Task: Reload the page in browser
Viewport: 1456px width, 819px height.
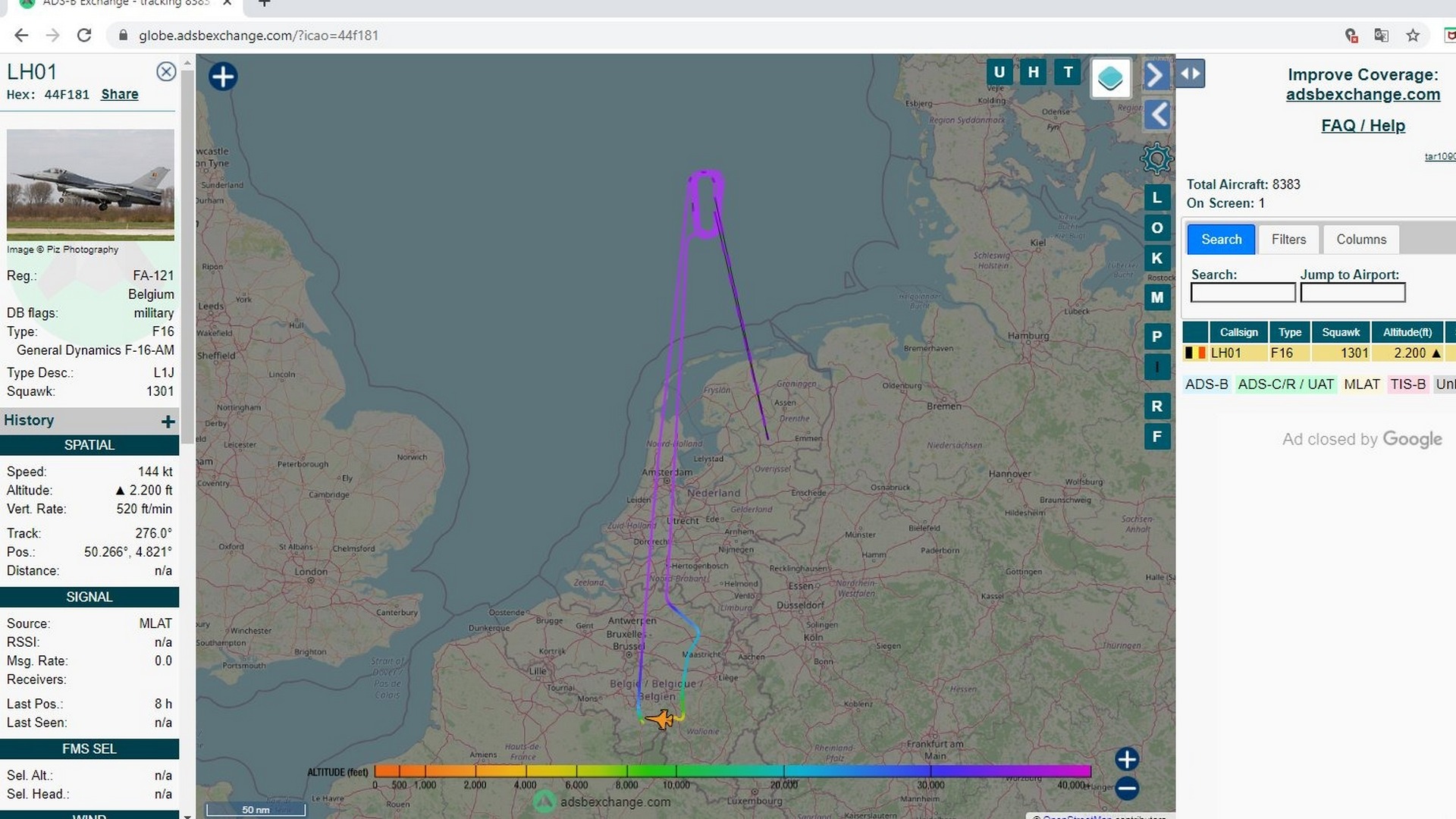Action: pyautogui.click(x=84, y=36)
